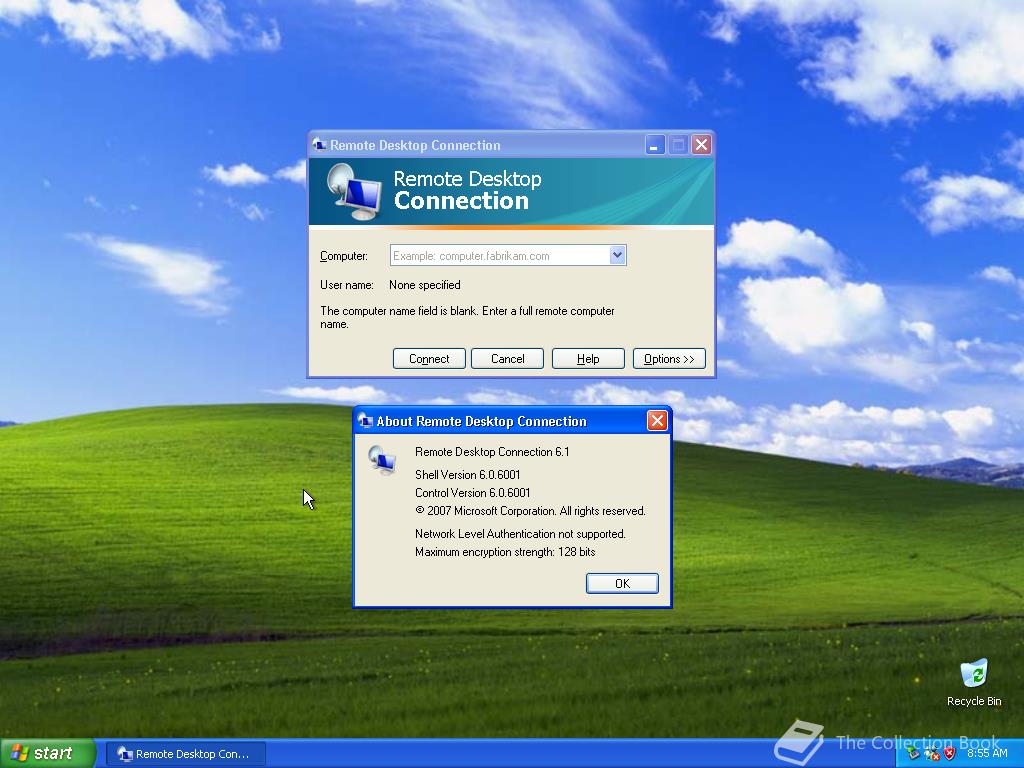Click the 'Computer:' field label

[344, 256]
